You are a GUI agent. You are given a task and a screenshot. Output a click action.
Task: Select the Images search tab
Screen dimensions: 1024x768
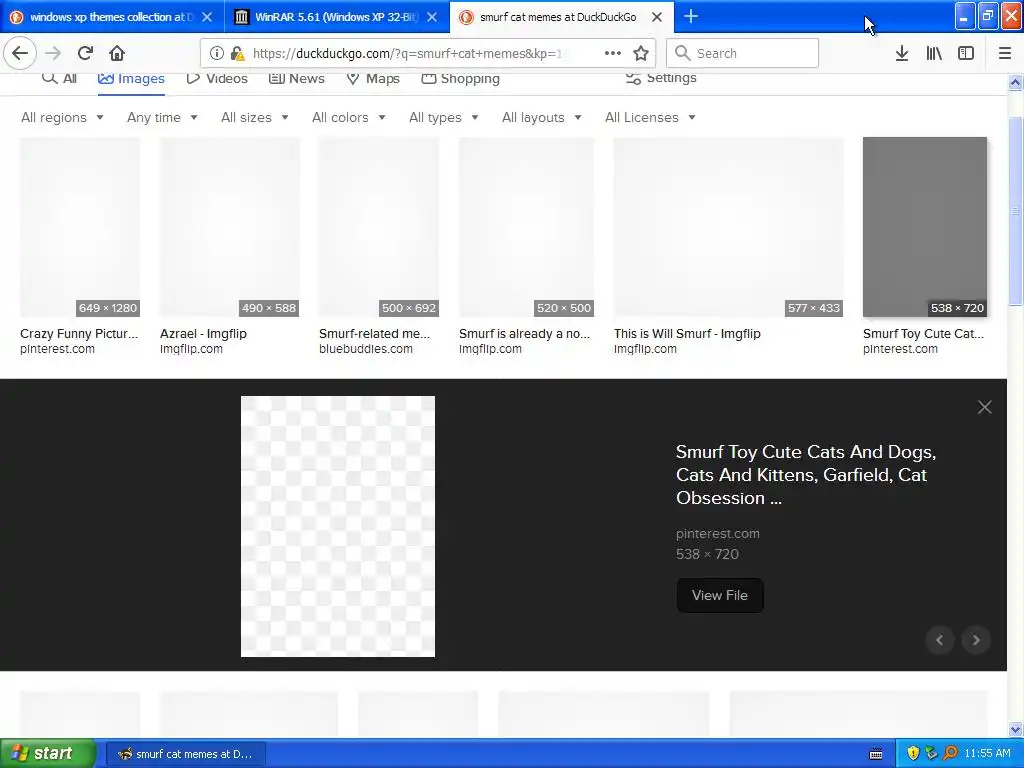click(131, 78)
